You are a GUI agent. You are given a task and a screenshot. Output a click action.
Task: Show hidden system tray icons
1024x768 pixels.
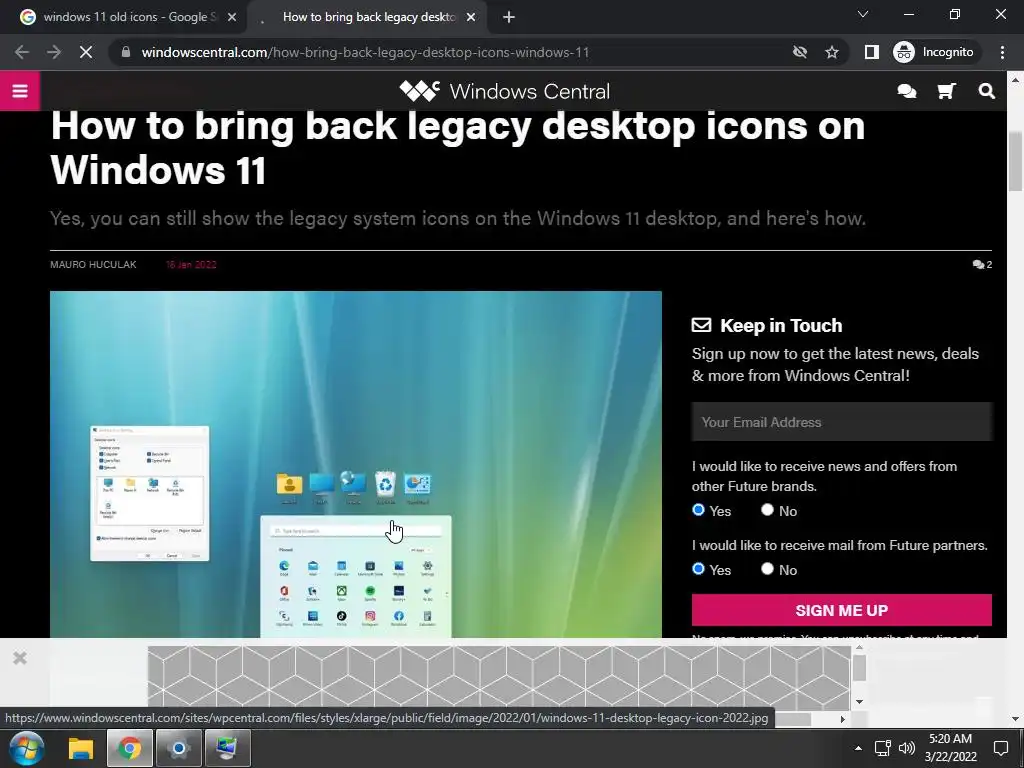858,748
